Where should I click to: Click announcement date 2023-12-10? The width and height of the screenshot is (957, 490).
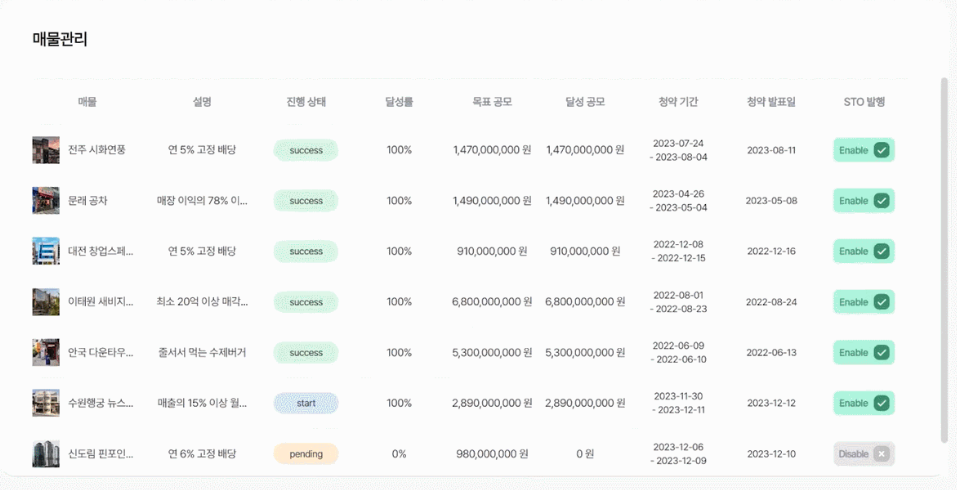[771, 454]
